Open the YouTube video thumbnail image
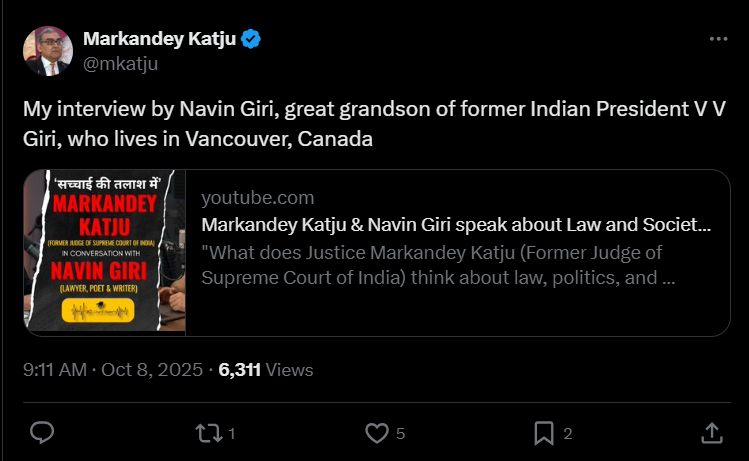Viewport: 749px width, 461px height. [105, 253]
